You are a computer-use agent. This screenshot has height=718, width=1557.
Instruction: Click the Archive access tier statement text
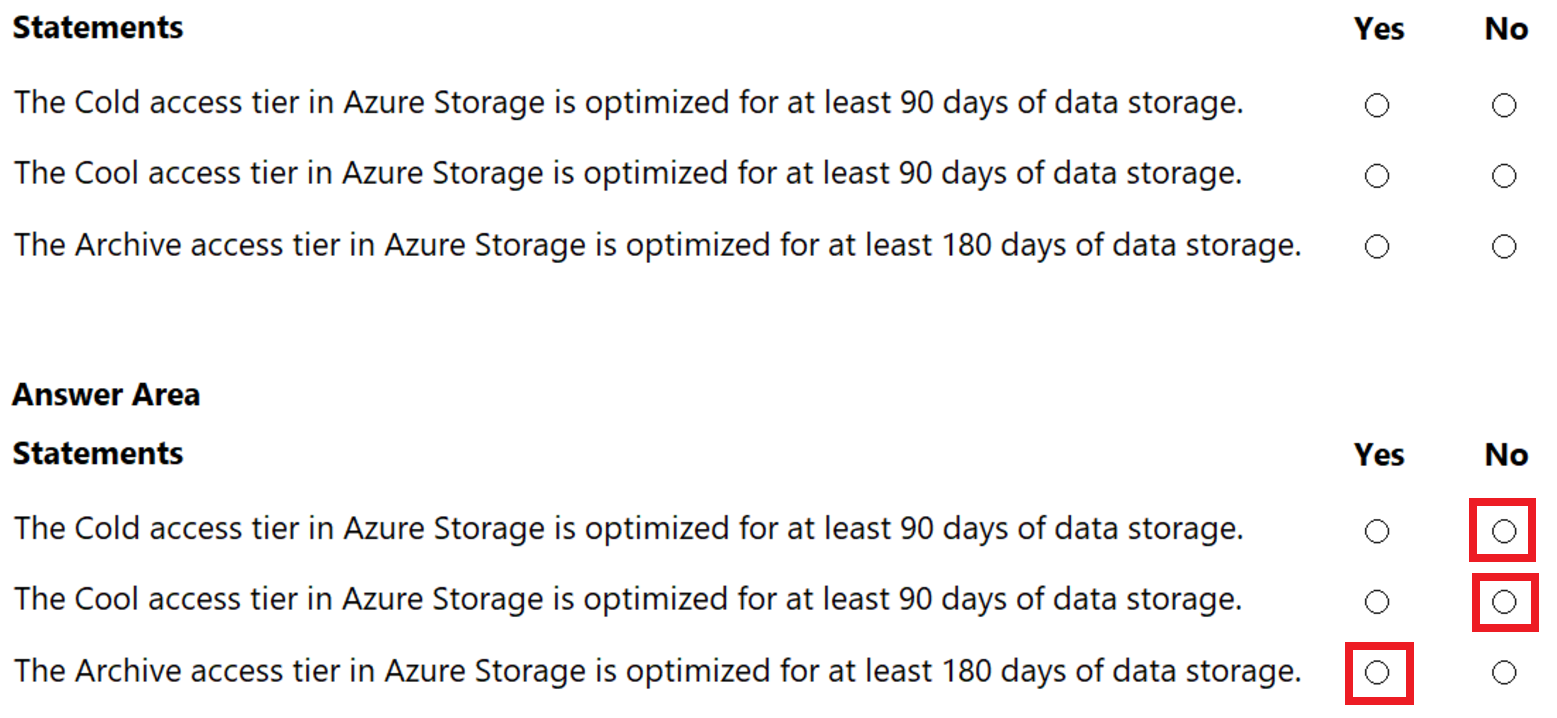point(657,245)
